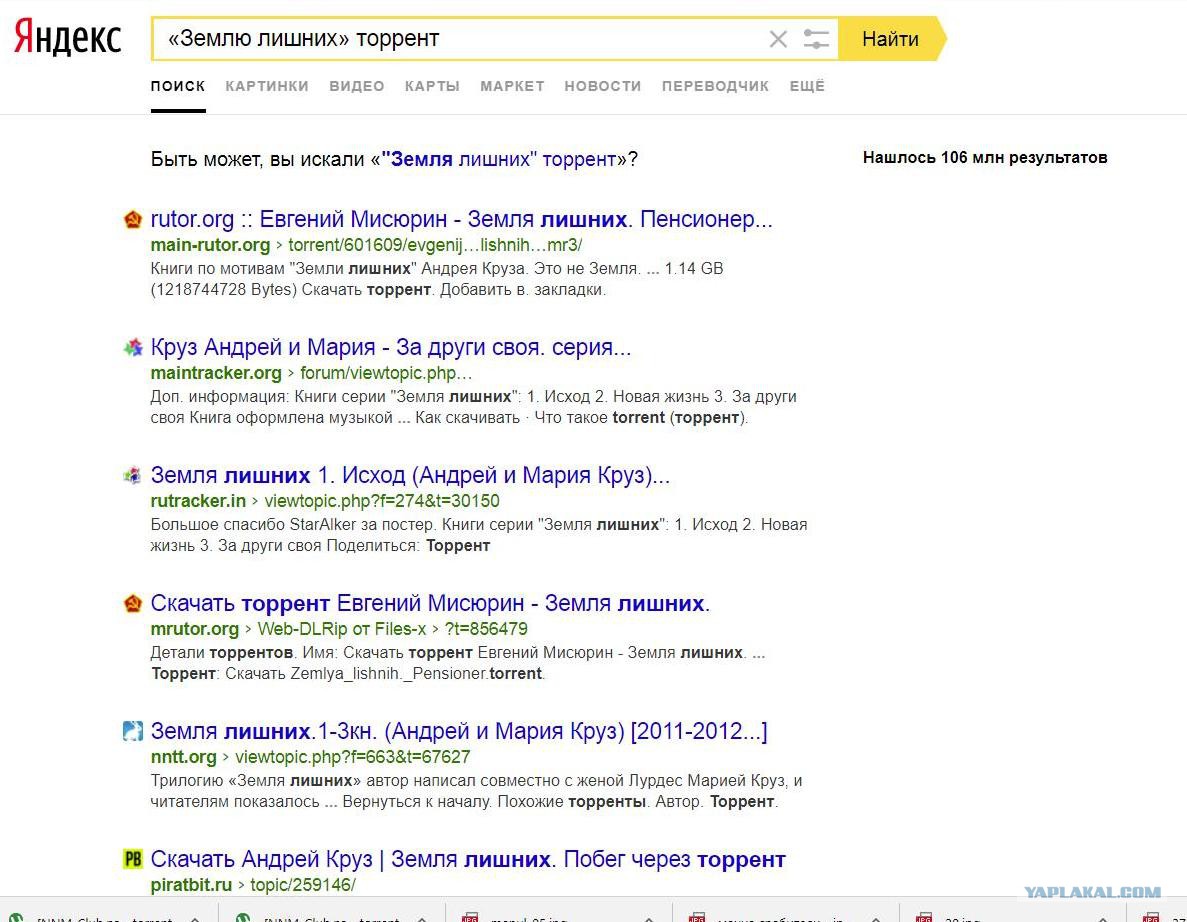This screenshot has height=922, width=1187.
Task: Open Земля лишних.1-3кн. result title
Action: [459, 731]
